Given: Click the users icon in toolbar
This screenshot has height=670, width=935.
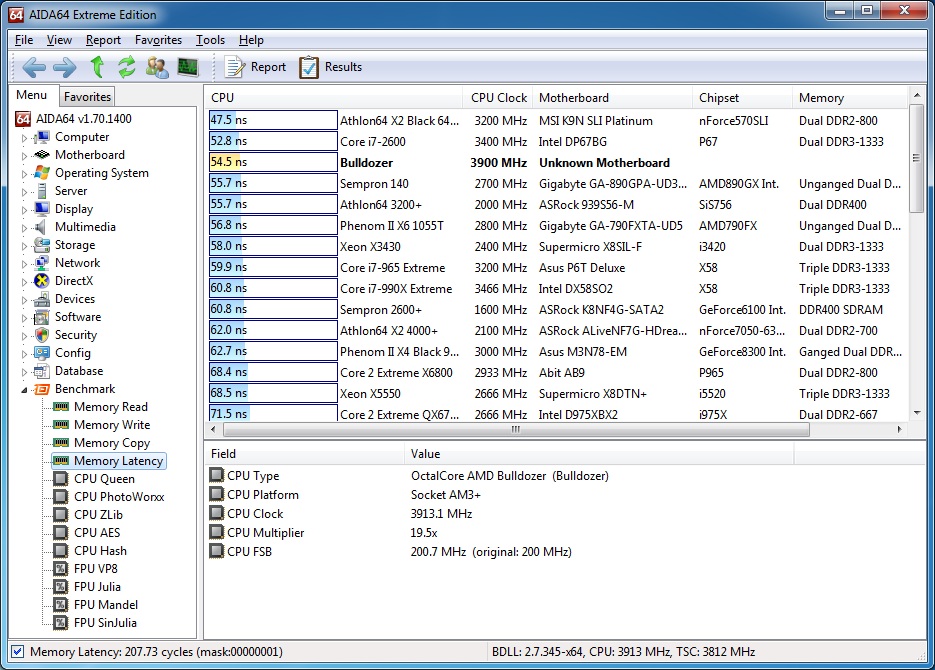Looking at the screenshot, I should [157, 67].
